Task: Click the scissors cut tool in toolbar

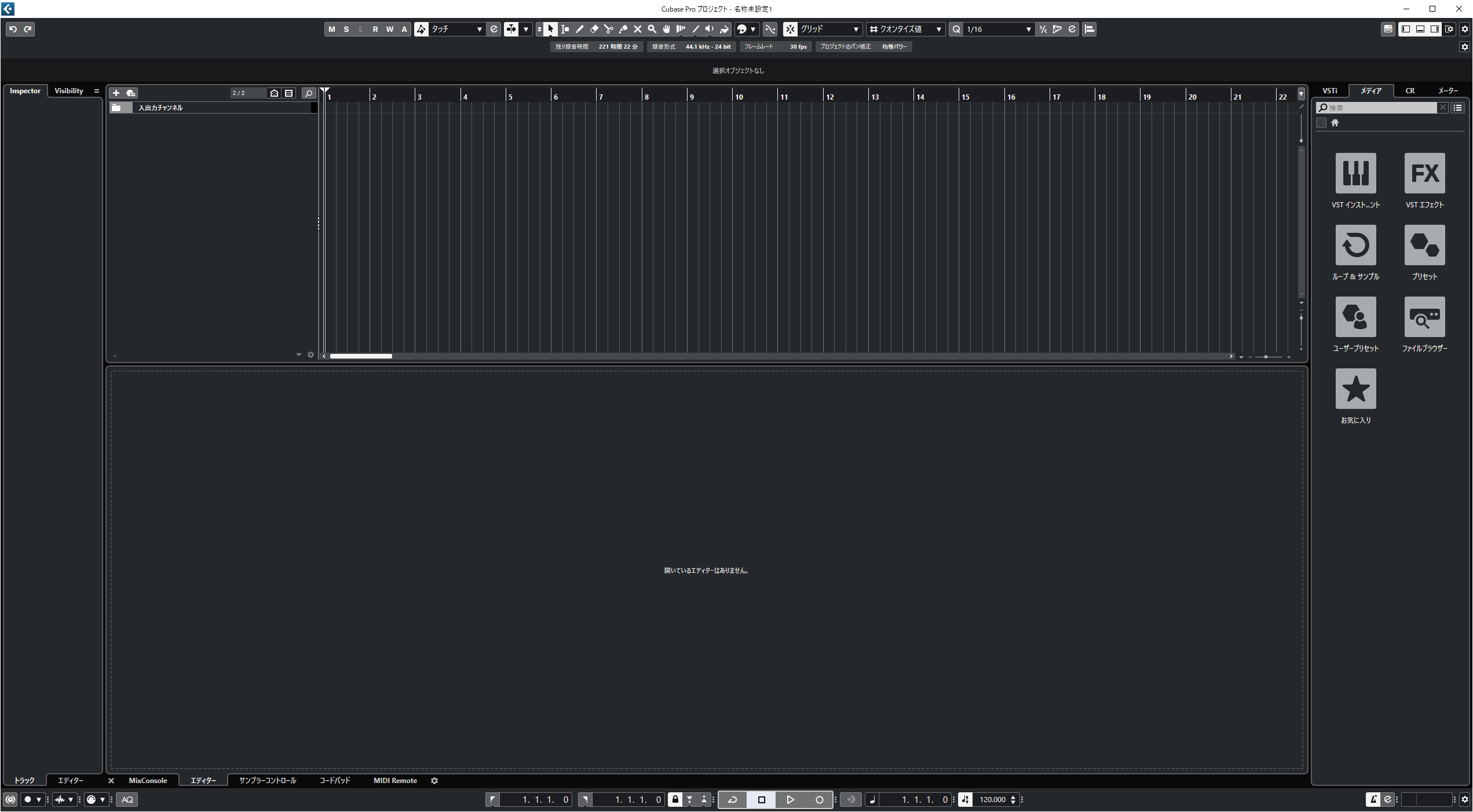Action: tap(609, 29)
